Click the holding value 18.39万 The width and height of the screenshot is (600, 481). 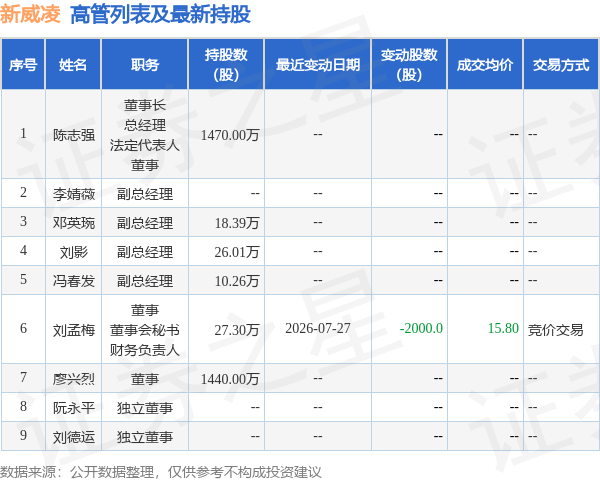237,223
